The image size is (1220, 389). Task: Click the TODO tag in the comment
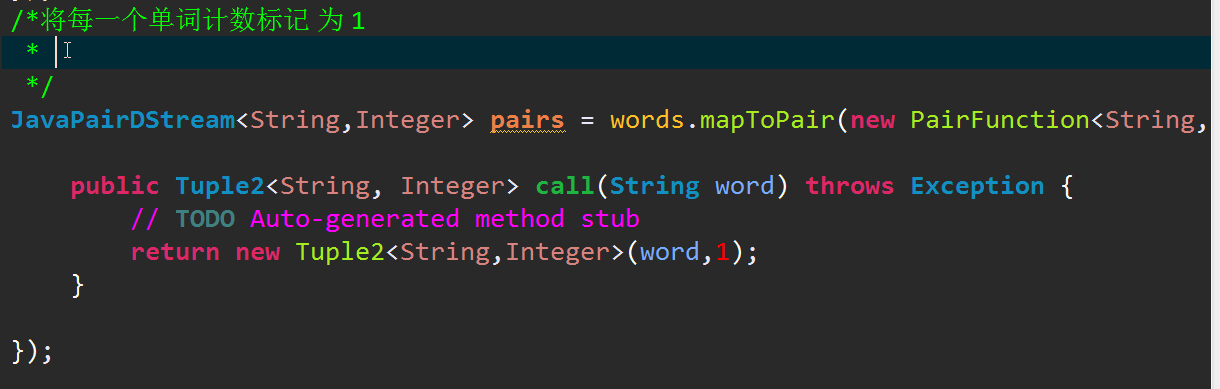click(205, 218)
